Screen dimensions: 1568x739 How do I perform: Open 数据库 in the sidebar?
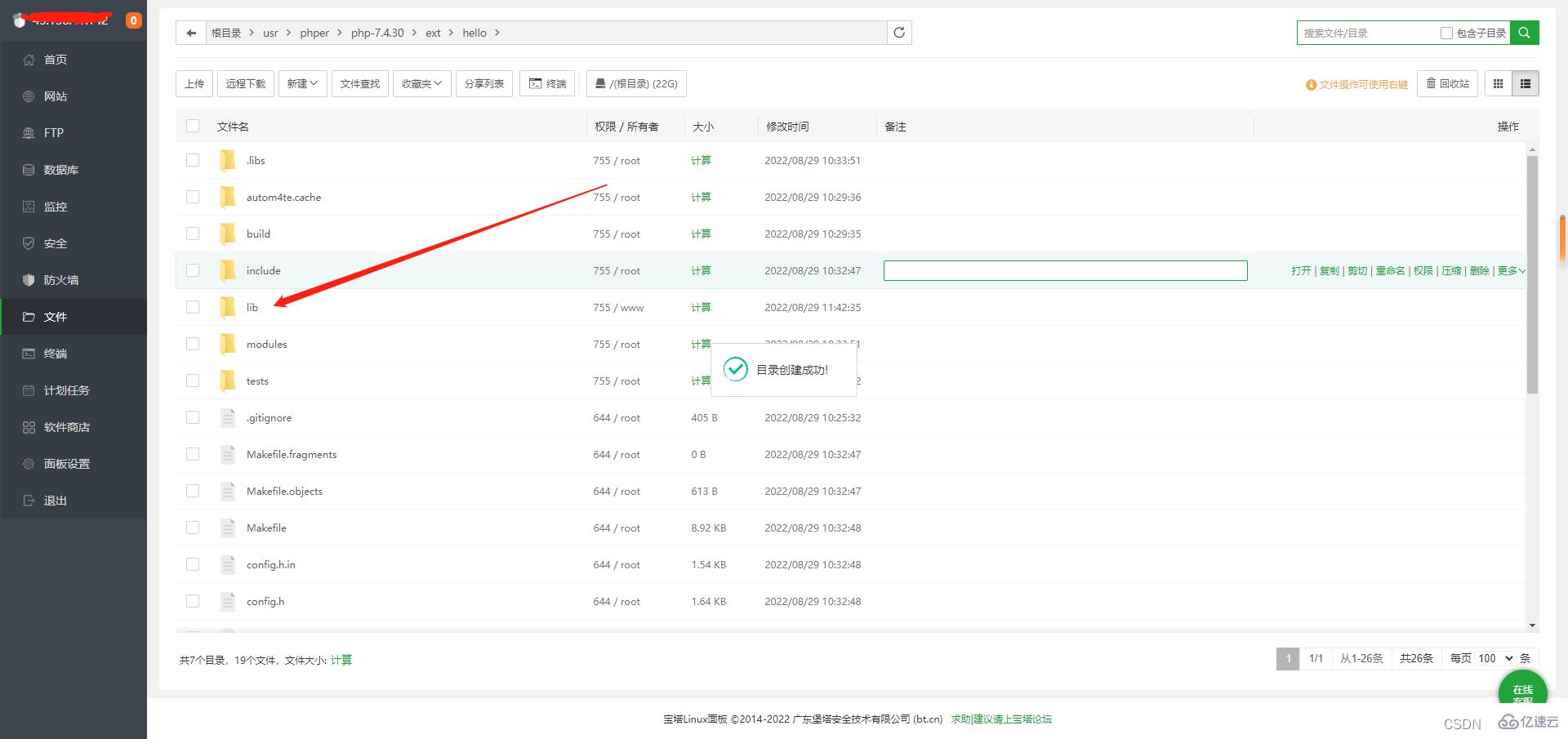click(x=60, y=170)
